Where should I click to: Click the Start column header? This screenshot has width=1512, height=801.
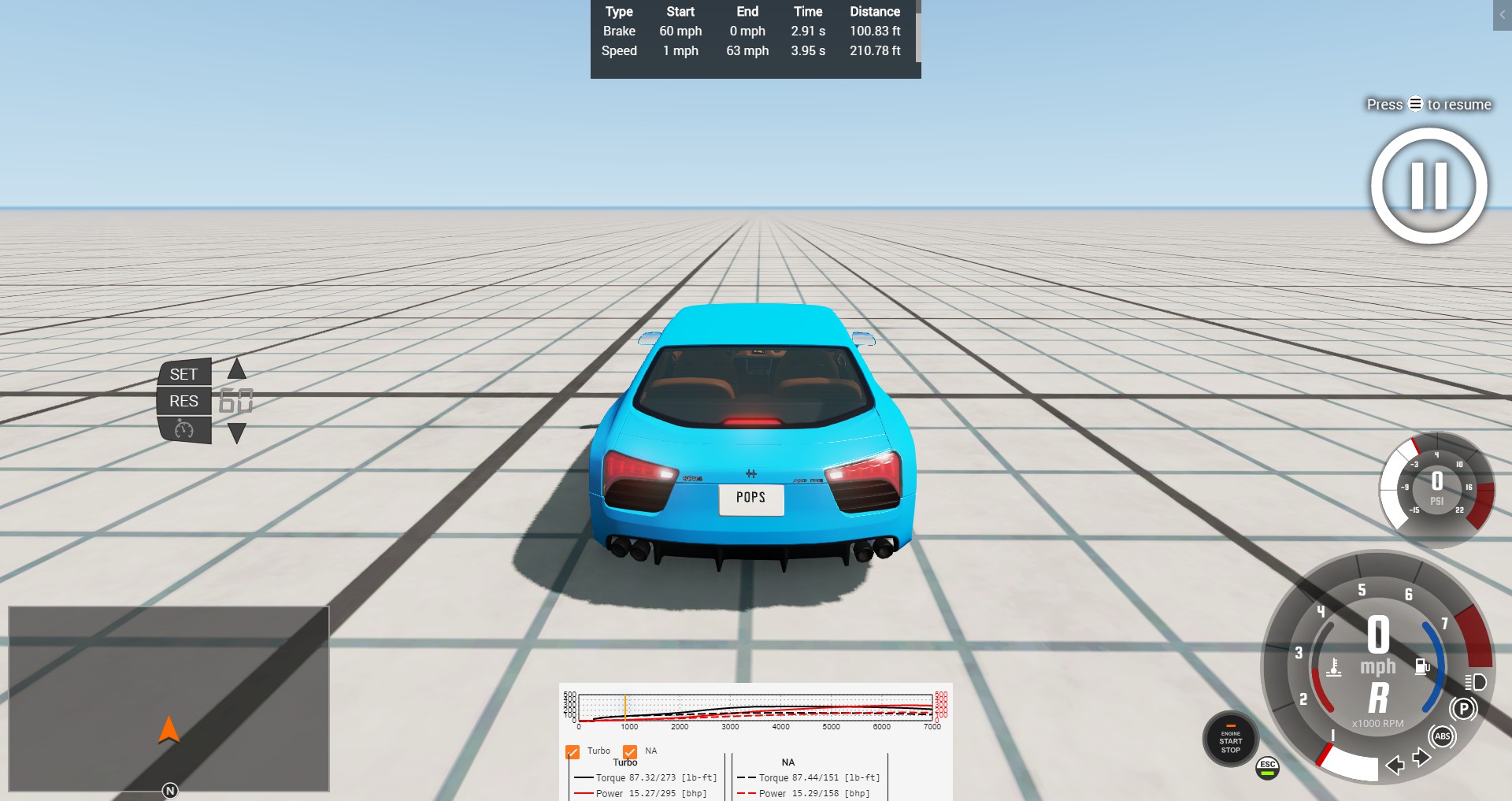pyautogui.click(x=680, y=11)
